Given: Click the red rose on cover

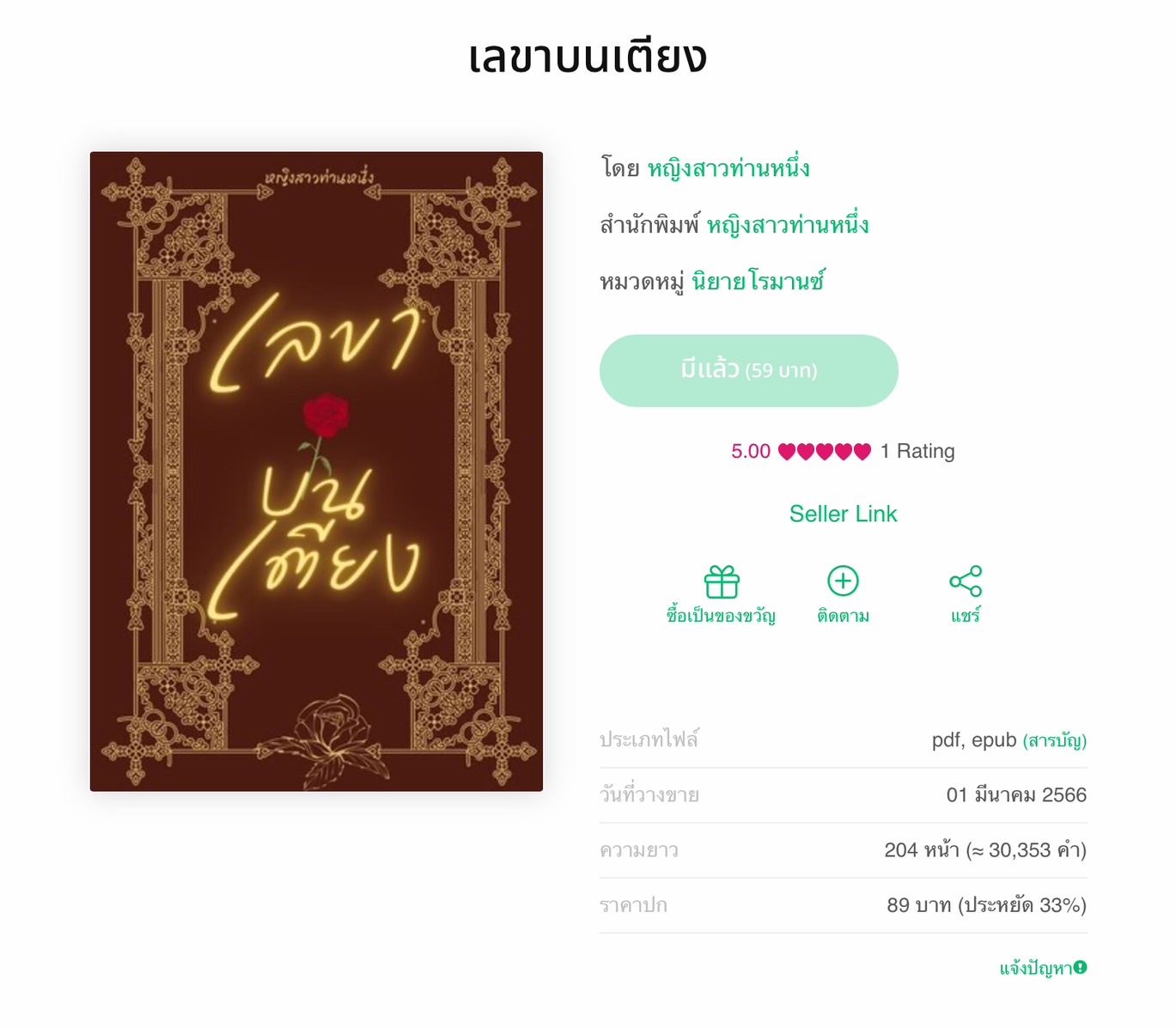Looking at the screenshot, I should tap(325, 415).
